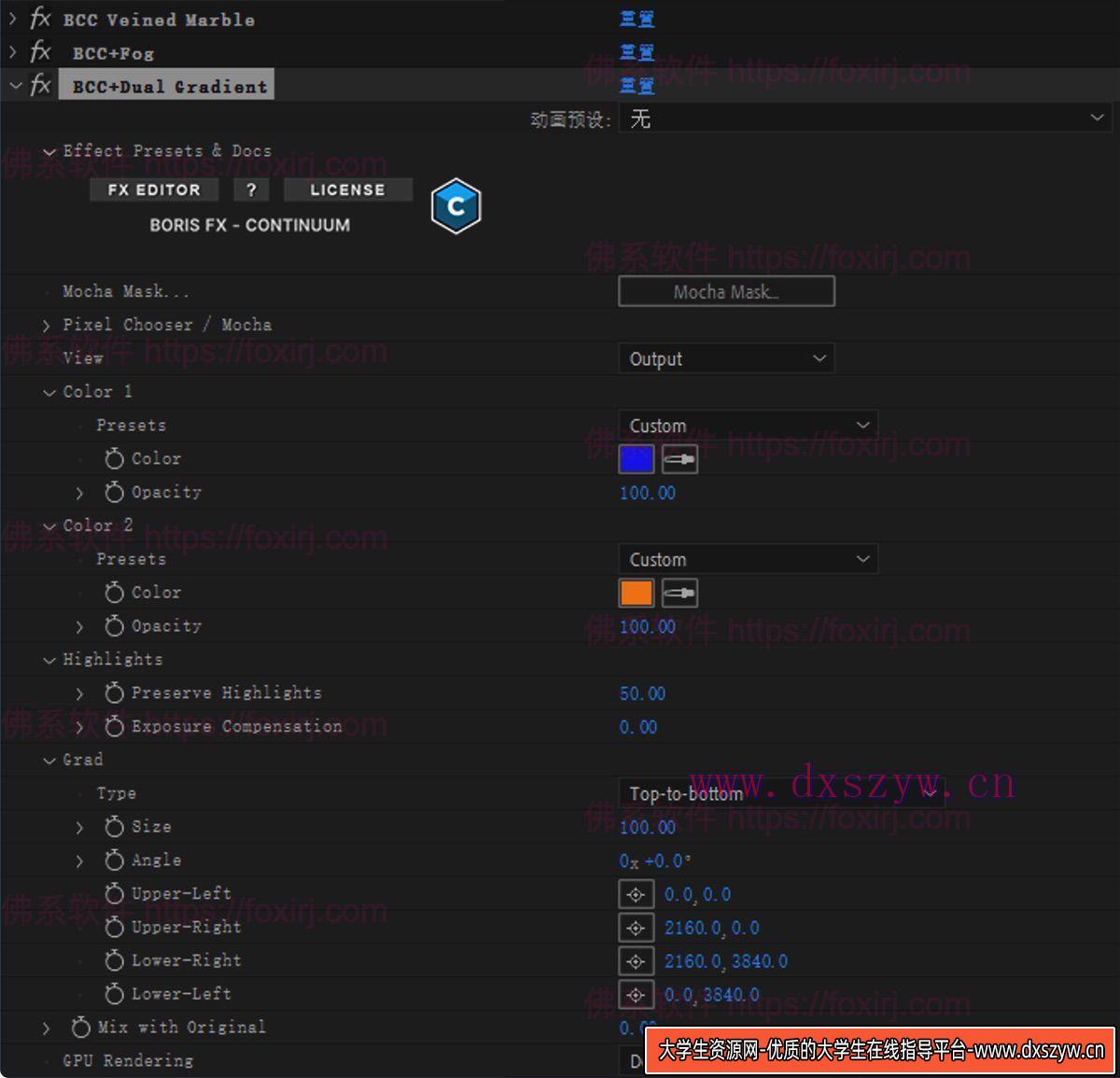
Task: Pick Upper-Right point with crosshair button
Action: (x=636, y=928)
